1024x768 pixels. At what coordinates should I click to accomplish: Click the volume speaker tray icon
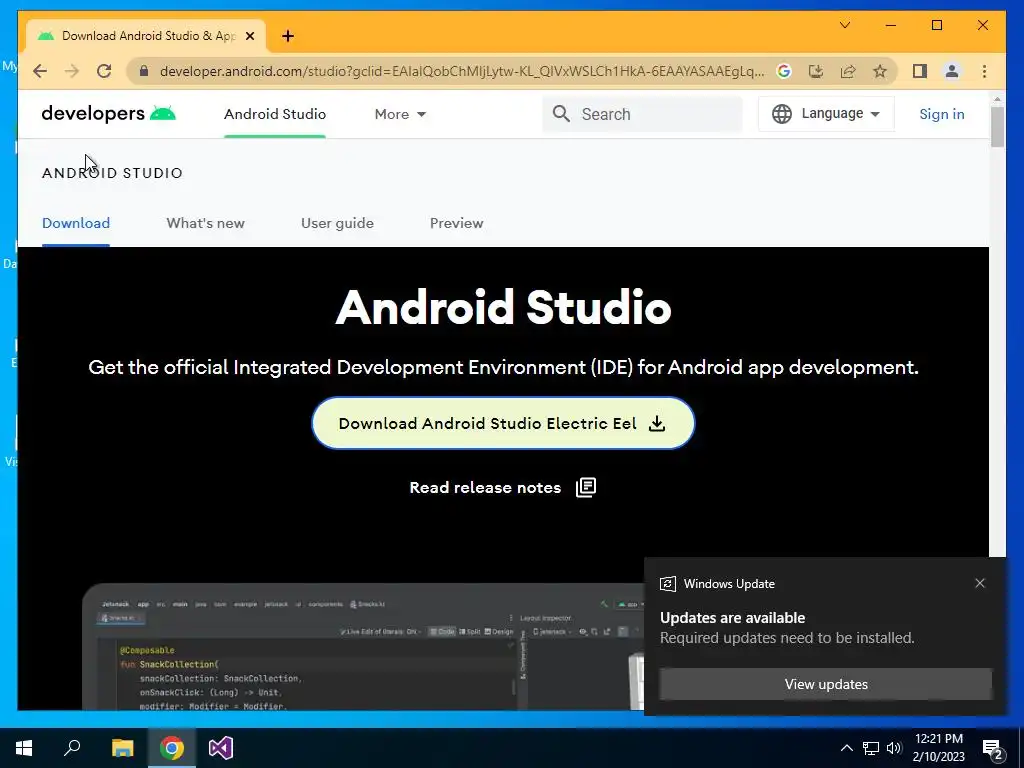click(894, 748)
